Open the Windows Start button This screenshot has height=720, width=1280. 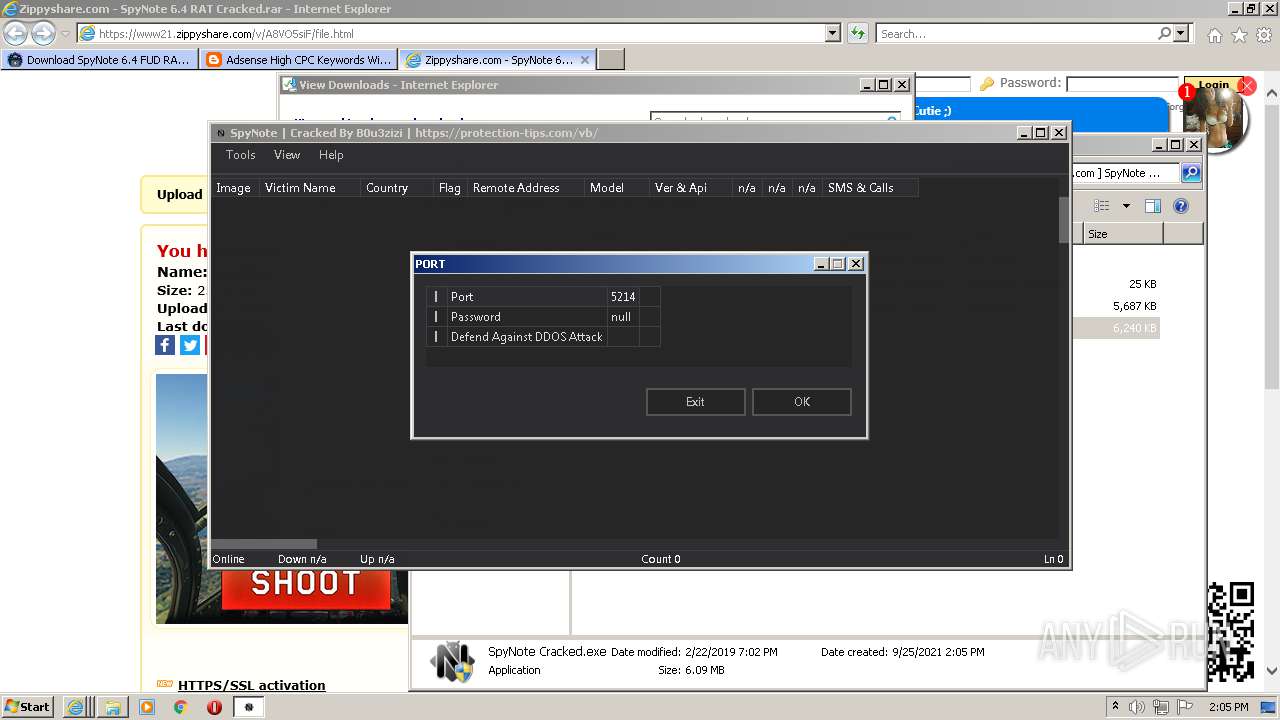[x=27, y=707]
